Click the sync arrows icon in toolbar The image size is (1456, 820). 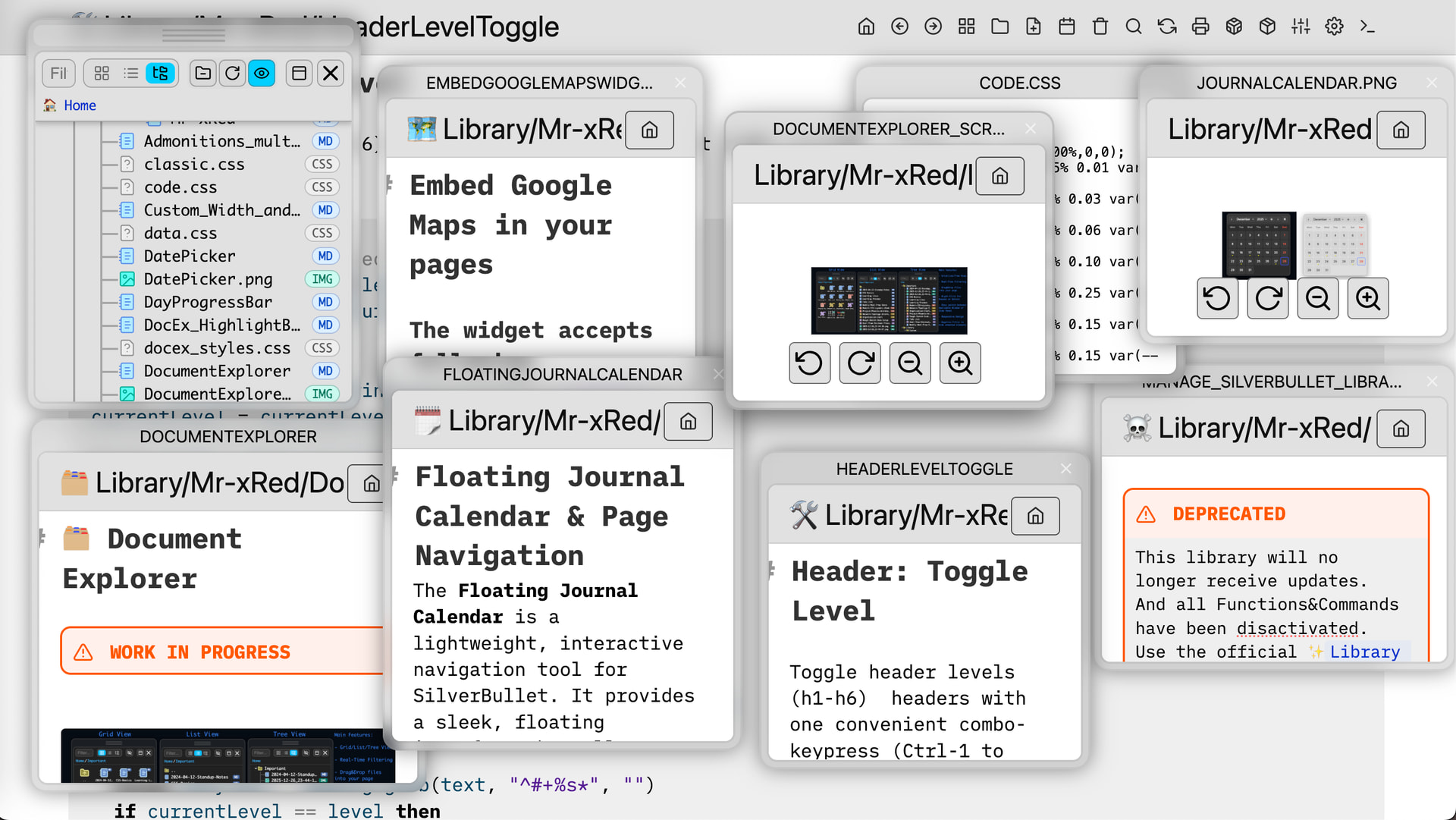(1167, 27)
